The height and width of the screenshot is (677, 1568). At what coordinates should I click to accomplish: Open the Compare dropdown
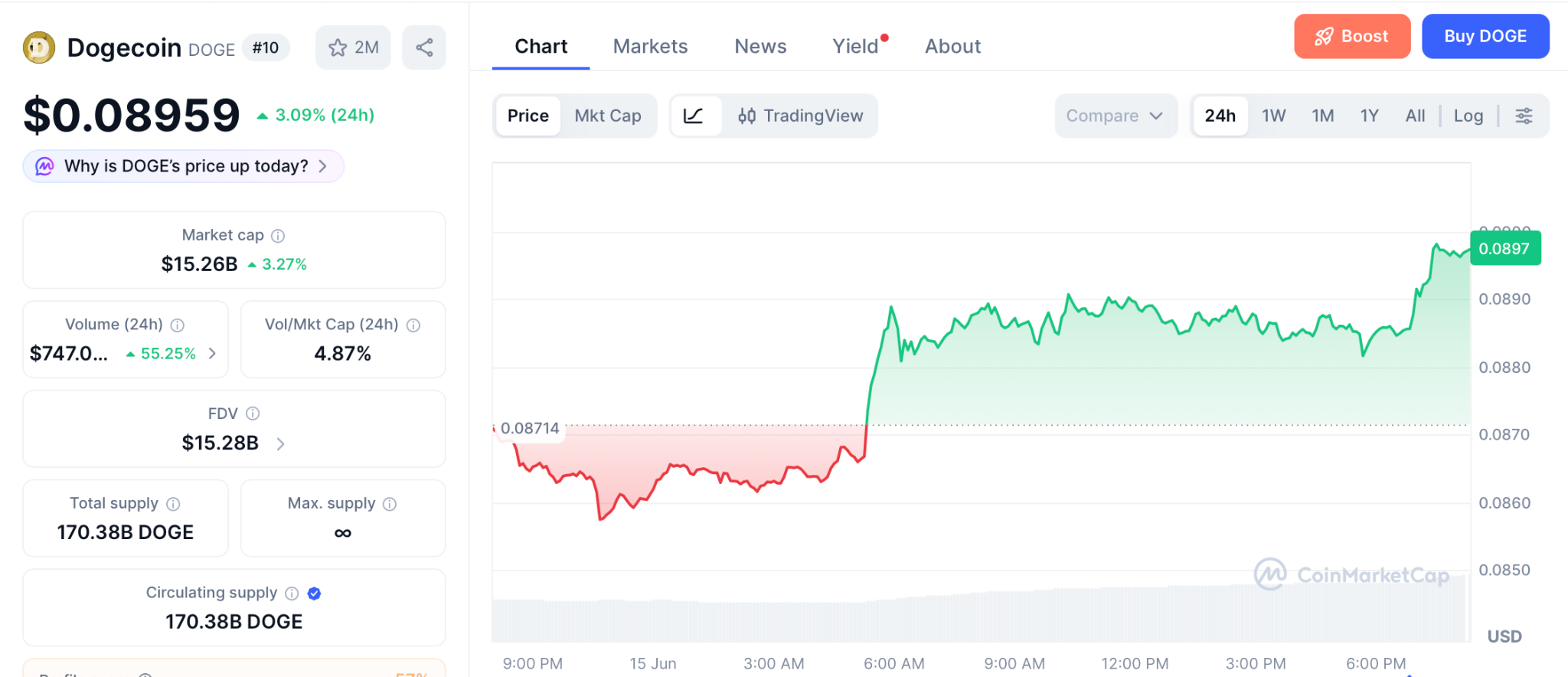1115,116
